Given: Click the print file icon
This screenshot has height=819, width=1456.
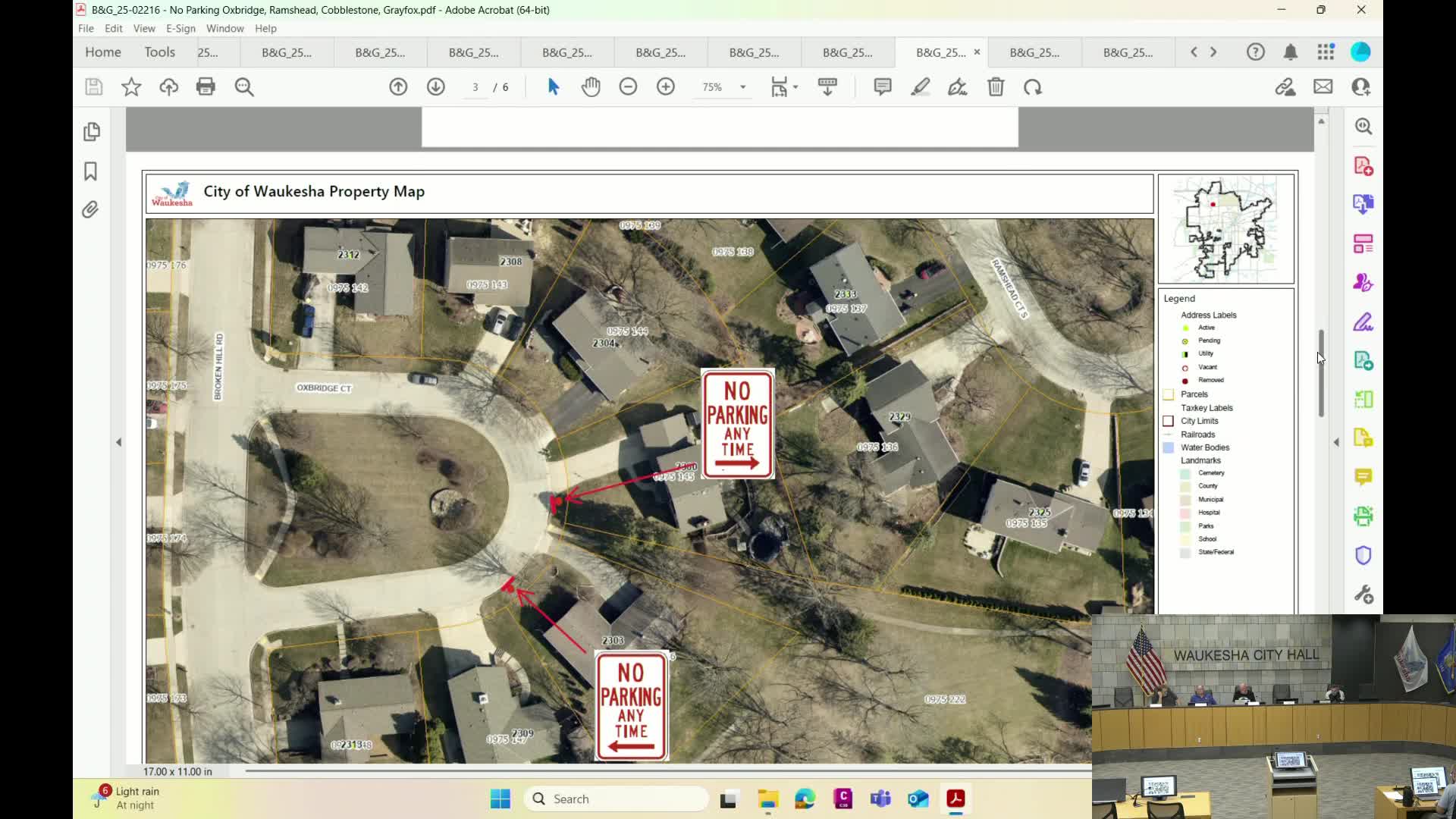Looking at the screenshot, I should click(206, 86).
